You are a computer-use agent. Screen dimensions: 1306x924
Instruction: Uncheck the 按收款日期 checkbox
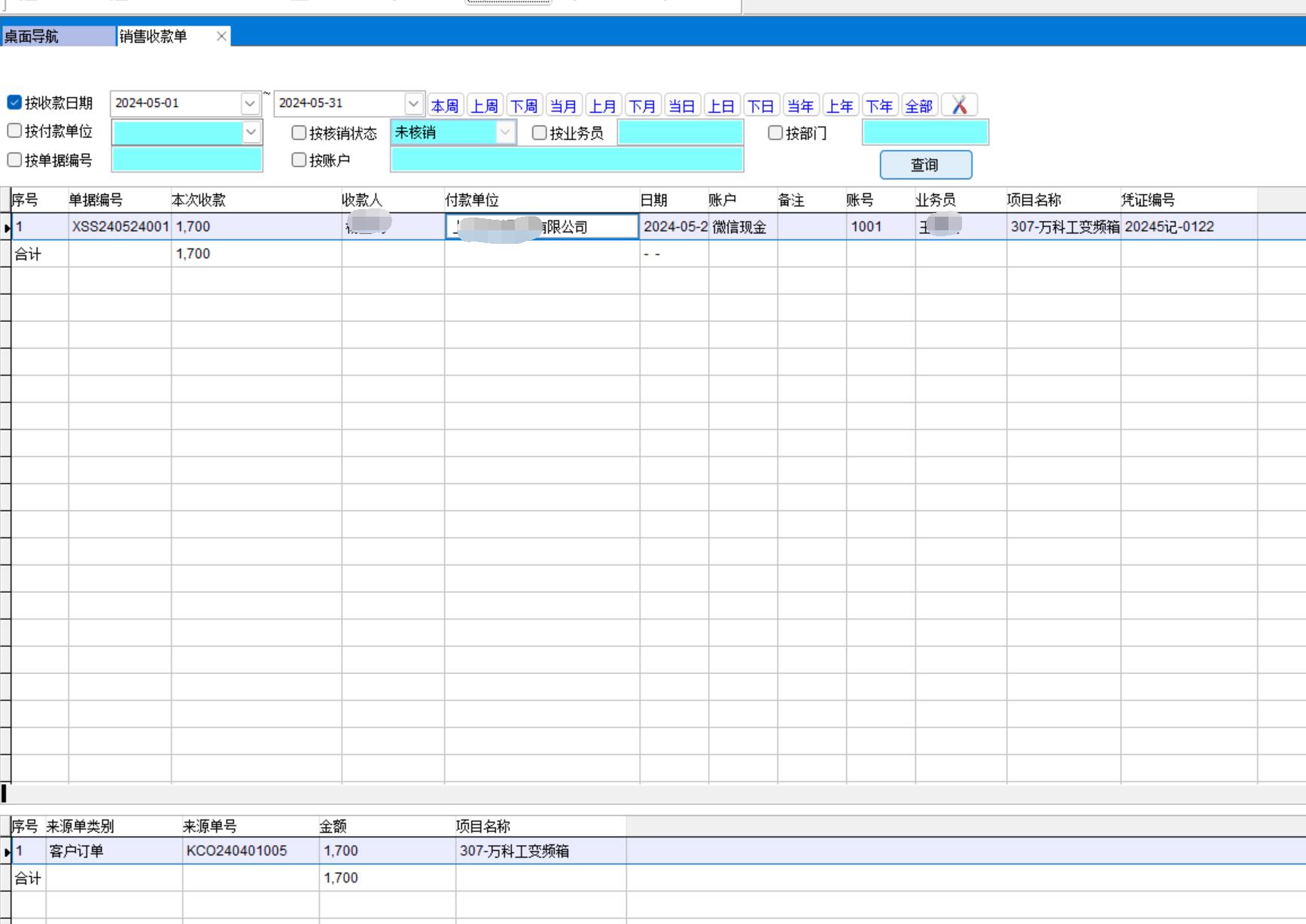tap(14, 102)
